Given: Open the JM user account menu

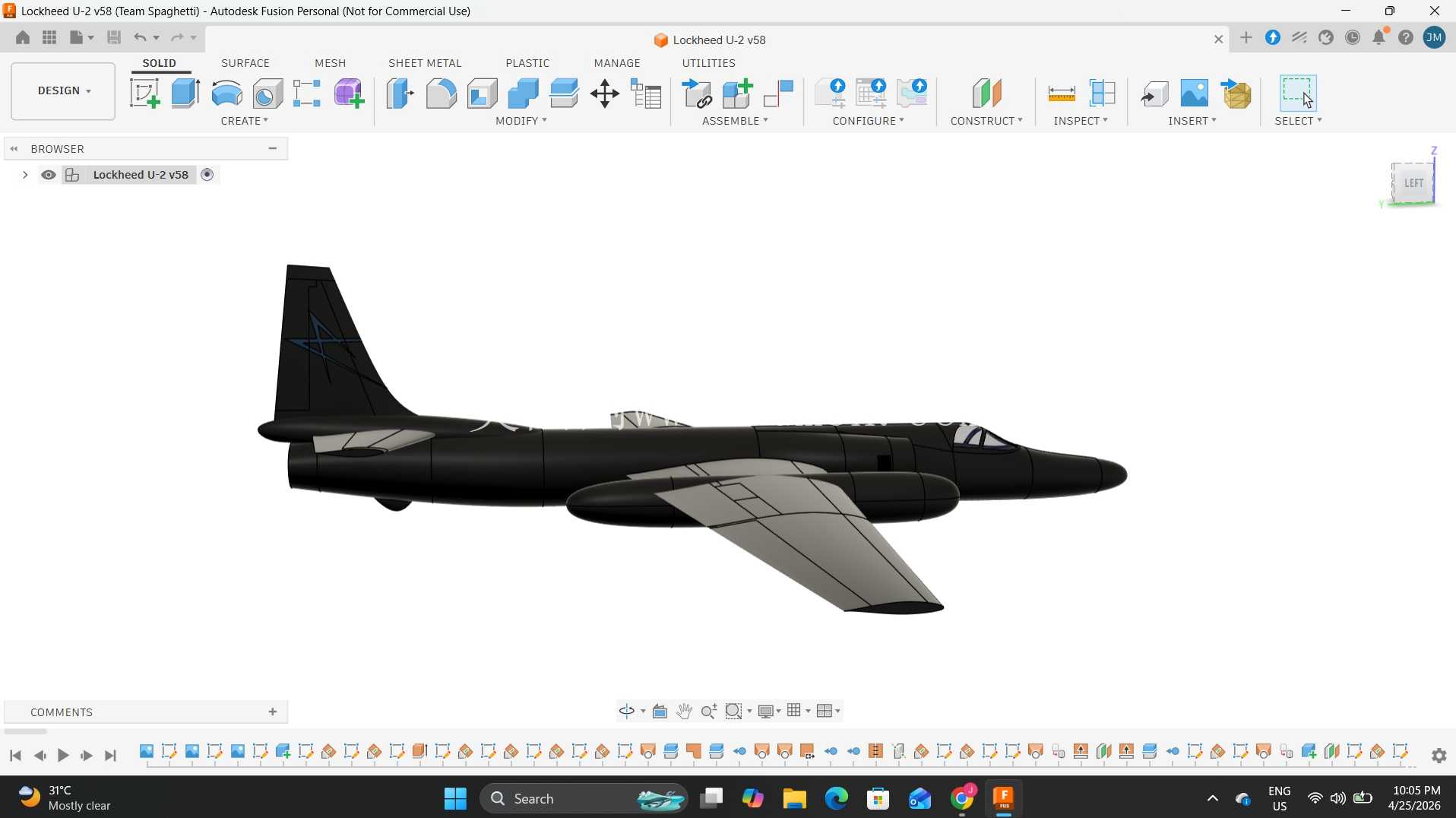Looking at the screenshot, I should [x=1434, y=38].
